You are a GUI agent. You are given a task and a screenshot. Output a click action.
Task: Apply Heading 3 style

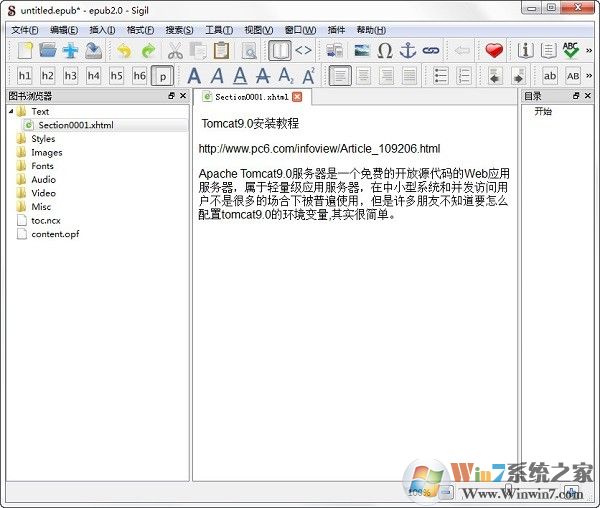70,76
